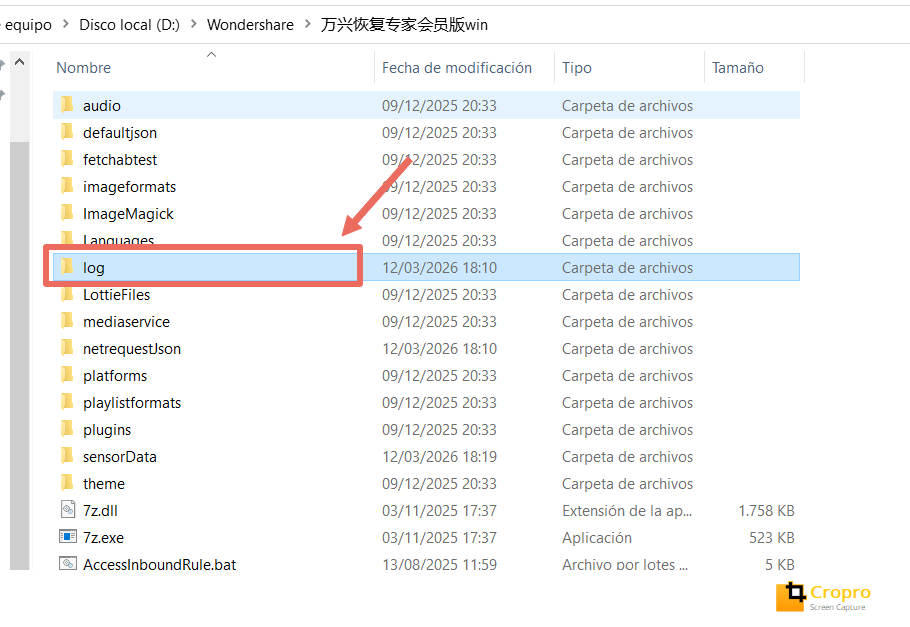Image resolution: width=910 pixels, height=627 pixels.
Task: Open the breadcrumb chevron after Disco local (D:)
Action: pyautogui.click(x=193, y=24)
